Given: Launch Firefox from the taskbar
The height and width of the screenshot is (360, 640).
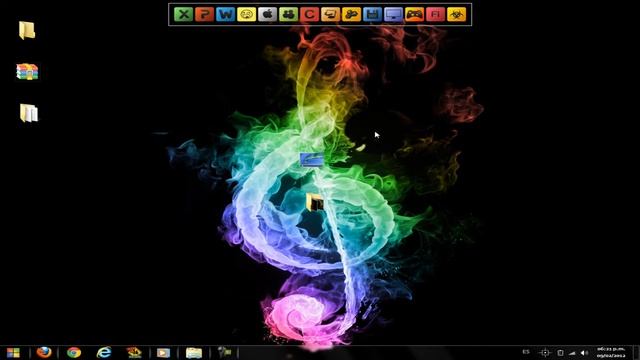Looking at the screenshot, I should coord(44,352).
